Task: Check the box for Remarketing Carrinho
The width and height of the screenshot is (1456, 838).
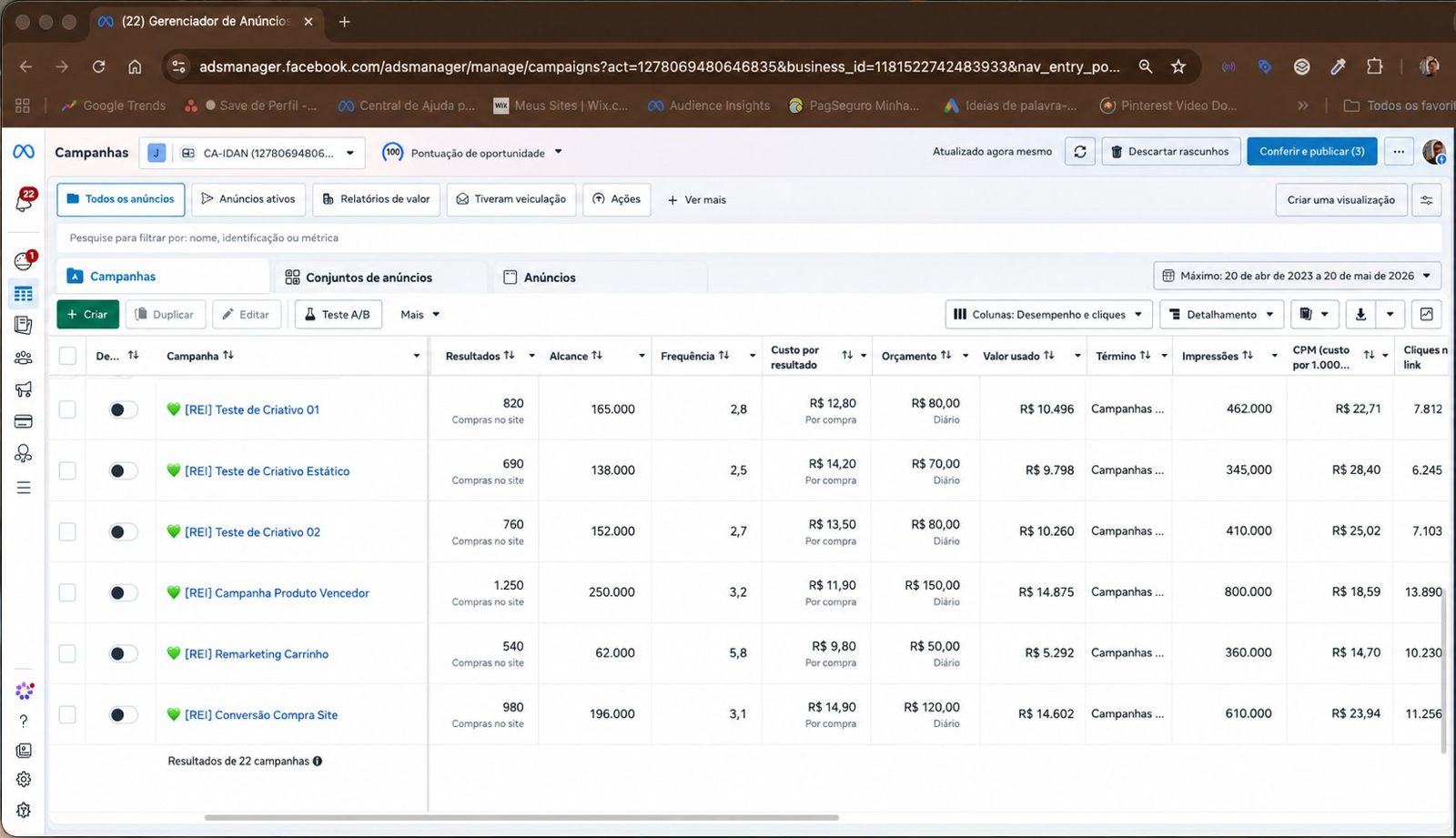Action: pyautogui.click(x=67, y=653)
